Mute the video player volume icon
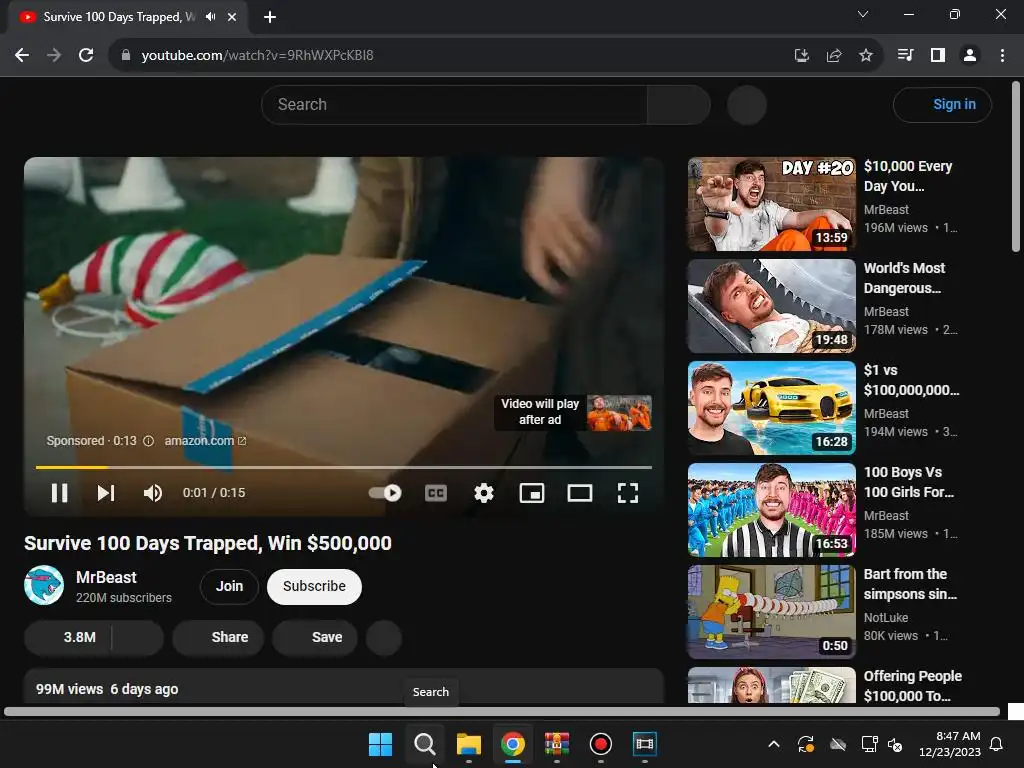 [x=153, y=493]
